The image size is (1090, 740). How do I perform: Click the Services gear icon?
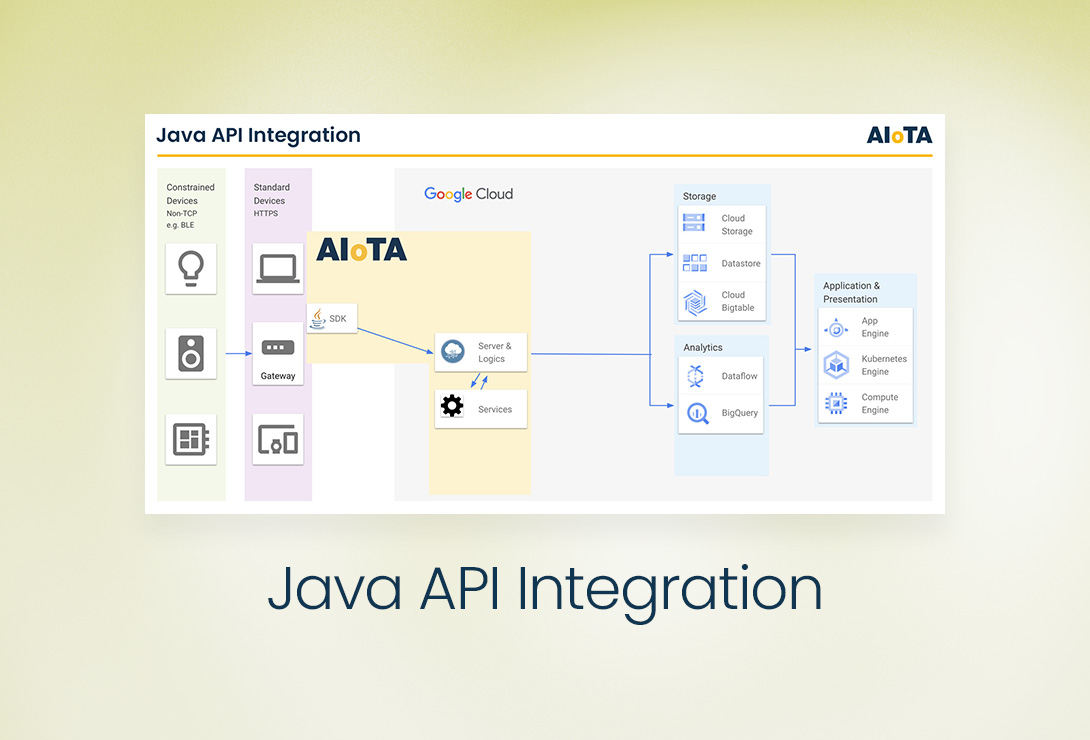point(452,408)
